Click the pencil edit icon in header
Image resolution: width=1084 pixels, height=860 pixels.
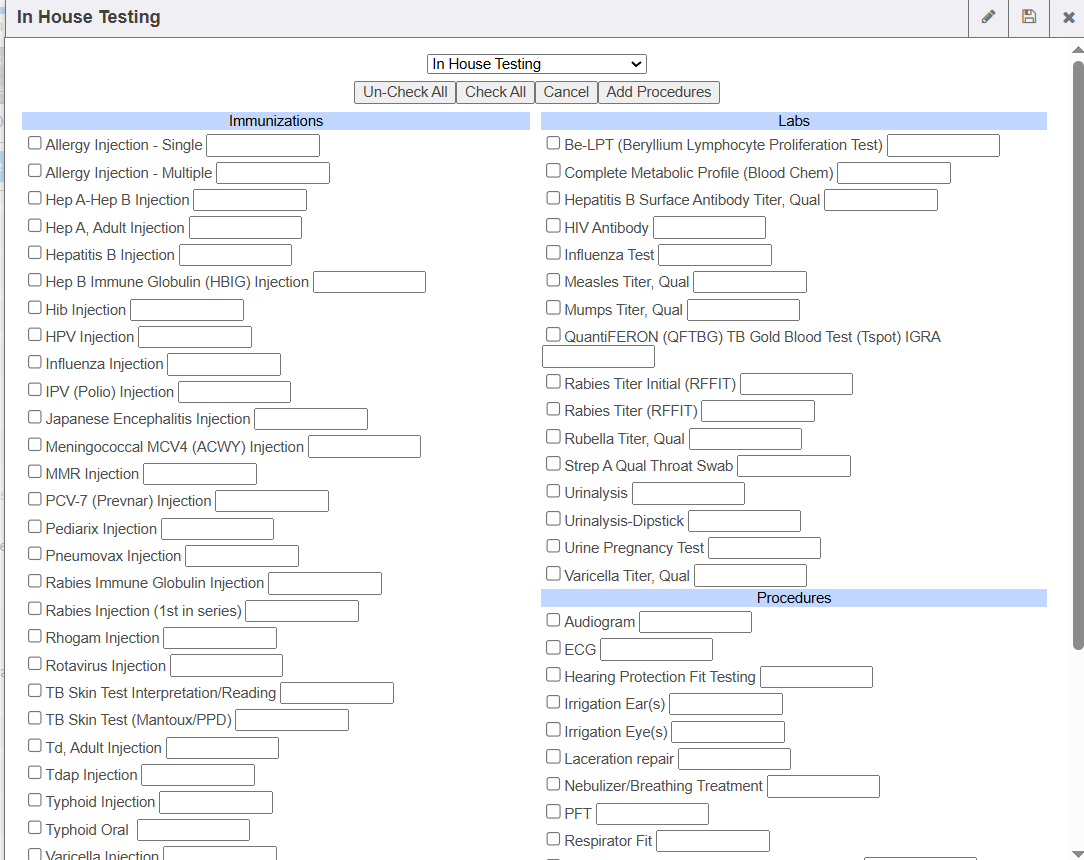[988, 17]
